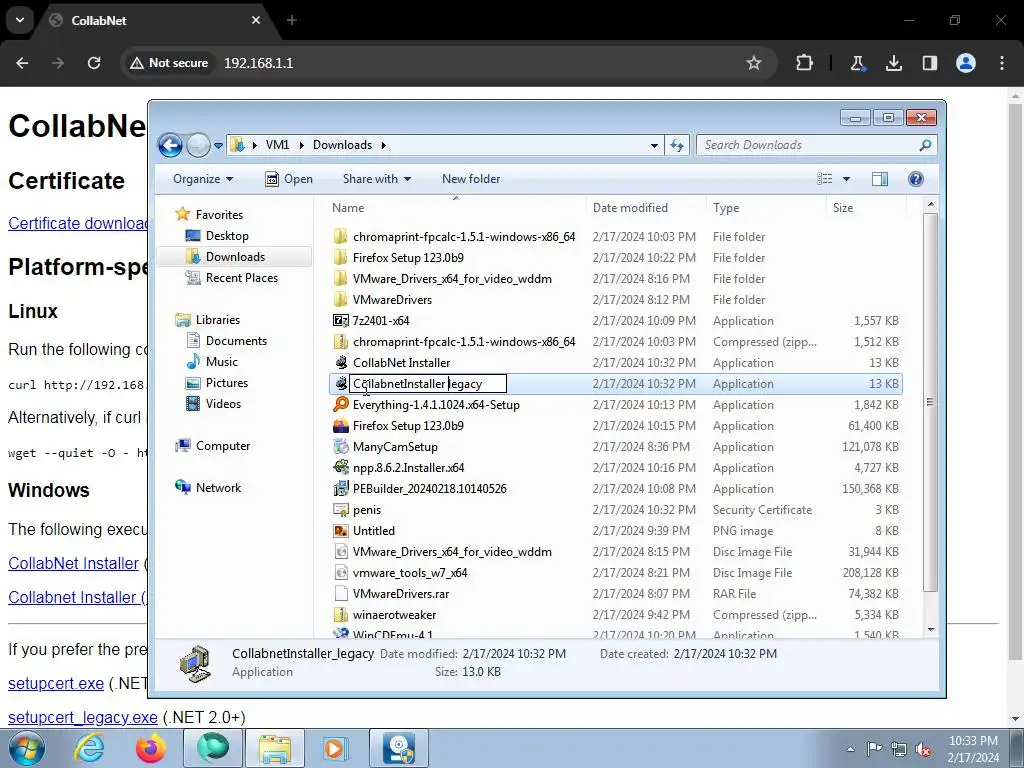The width and height of the screenshot is (1024, 768).
Task: Open CollabNet Installer link in browser page
Action: click(73, 563)
